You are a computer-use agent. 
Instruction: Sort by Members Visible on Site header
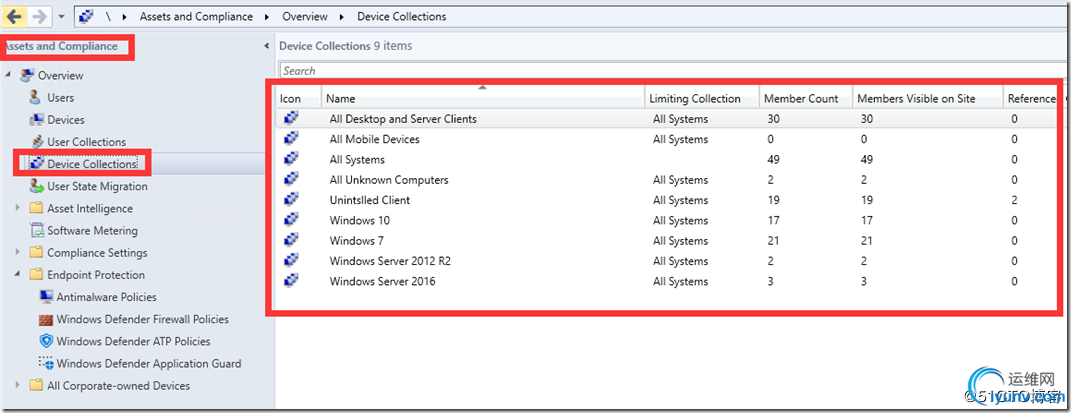(928, 98)
